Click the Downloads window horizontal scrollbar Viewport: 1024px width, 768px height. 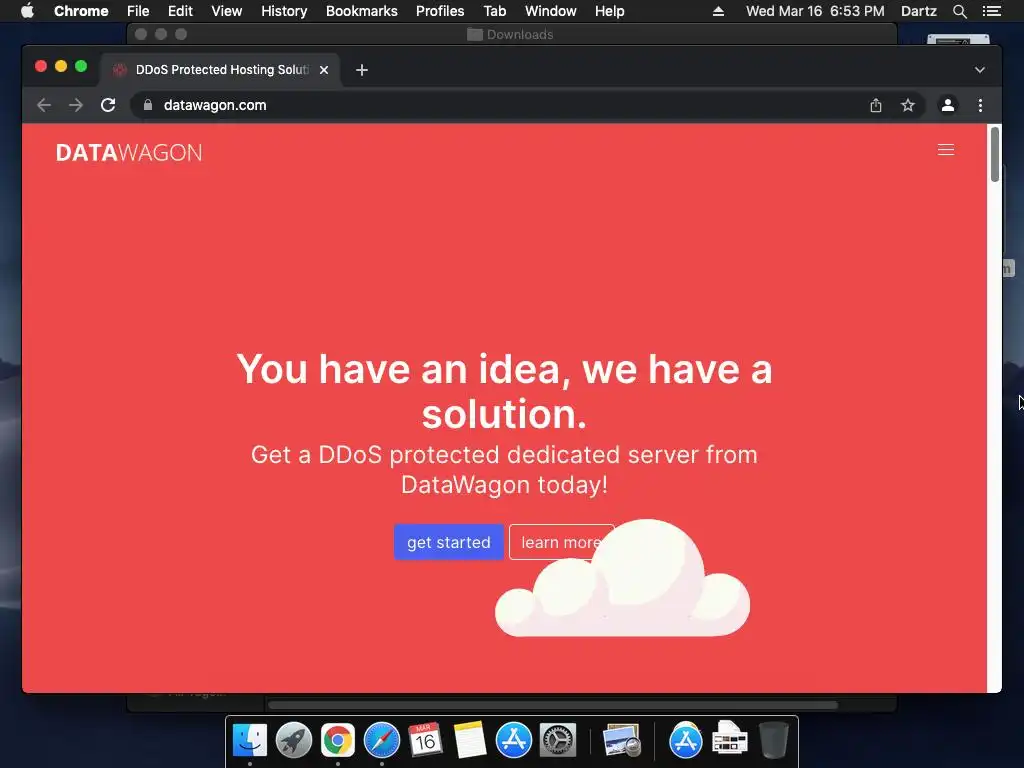coord(553,705)
